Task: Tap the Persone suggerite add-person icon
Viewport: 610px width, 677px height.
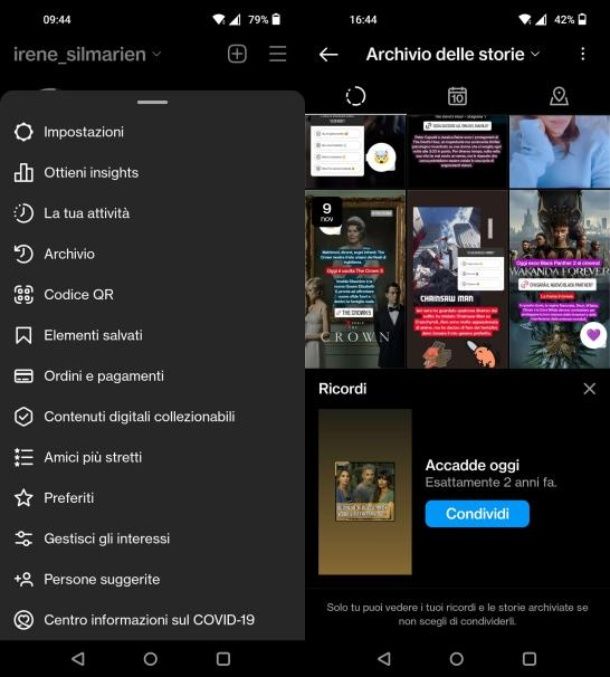Action: point(23,579)
